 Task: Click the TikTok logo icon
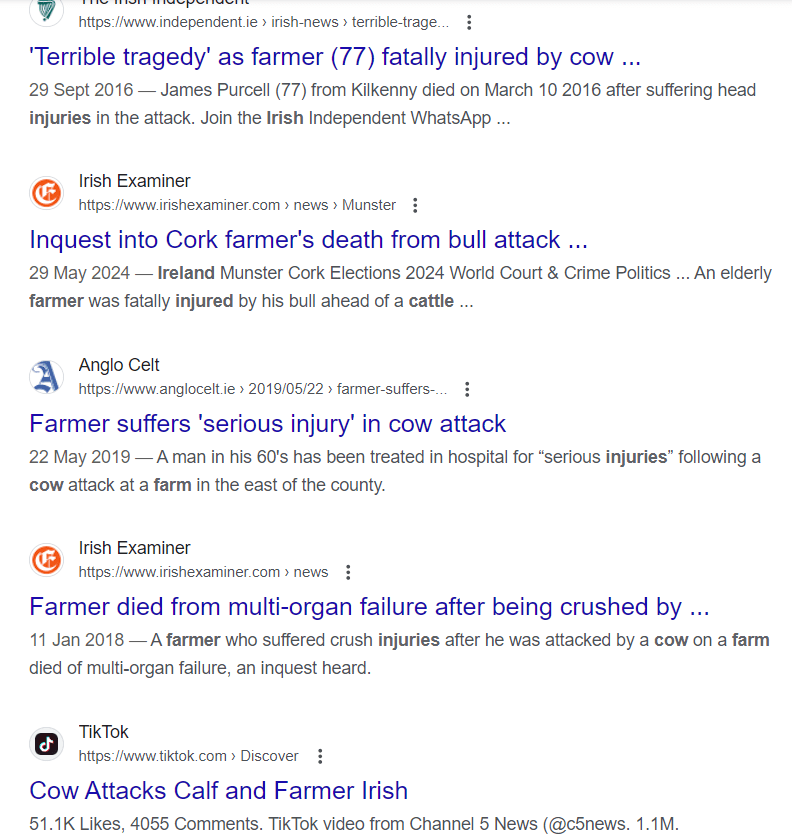[x=46, y=744]
